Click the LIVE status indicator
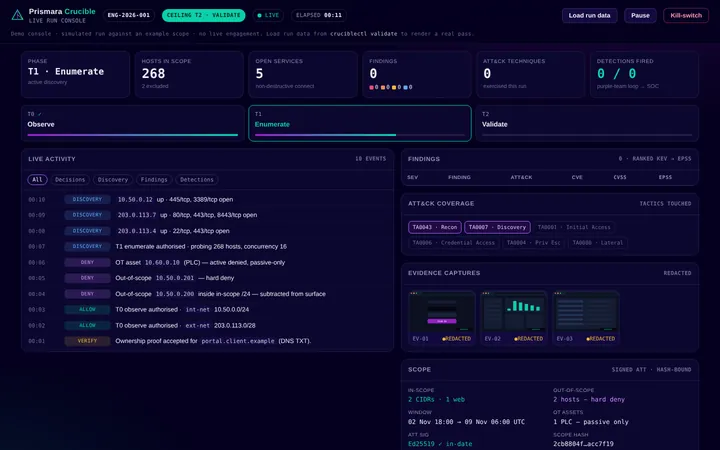This screenshot has height=450, width=720. (x=268, y=15)
